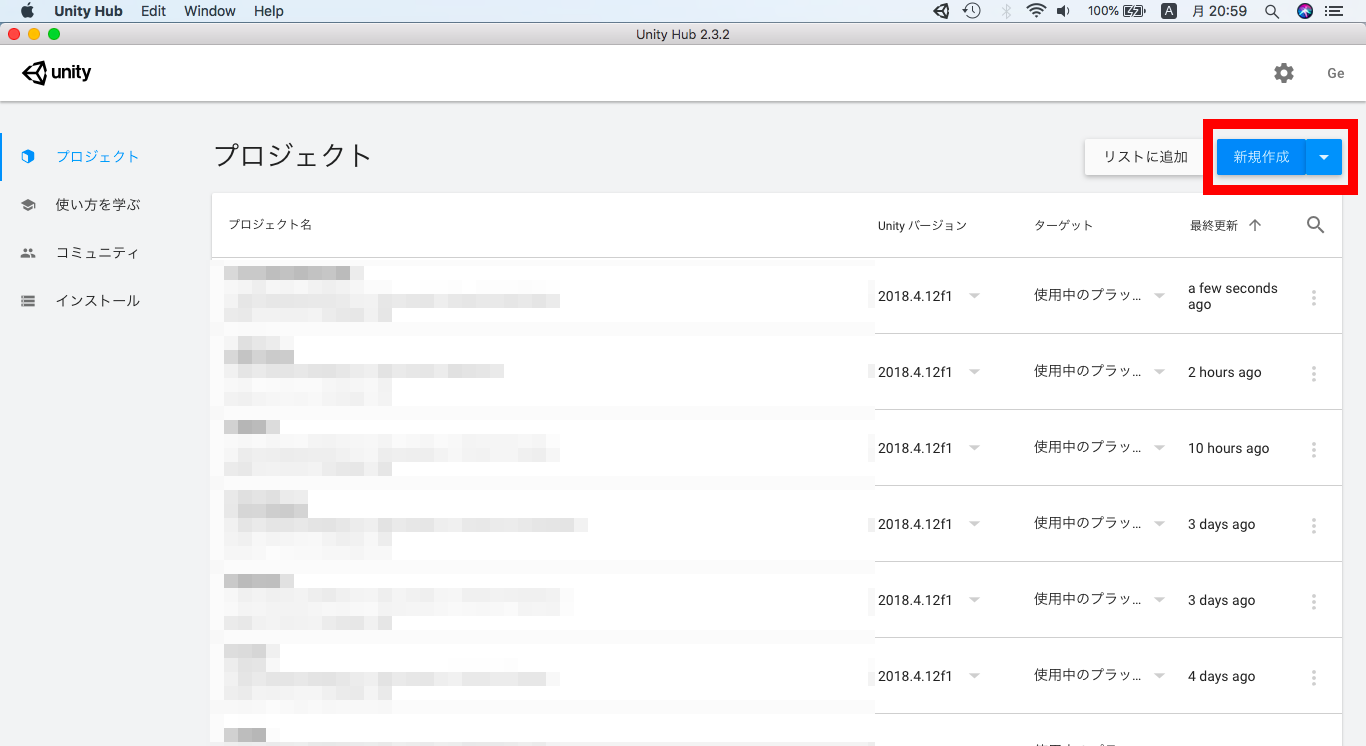The height and width of the screenshot is (746, 1366).
Task: Click the 月 20:59 clock
Action: coord(1220,11)
